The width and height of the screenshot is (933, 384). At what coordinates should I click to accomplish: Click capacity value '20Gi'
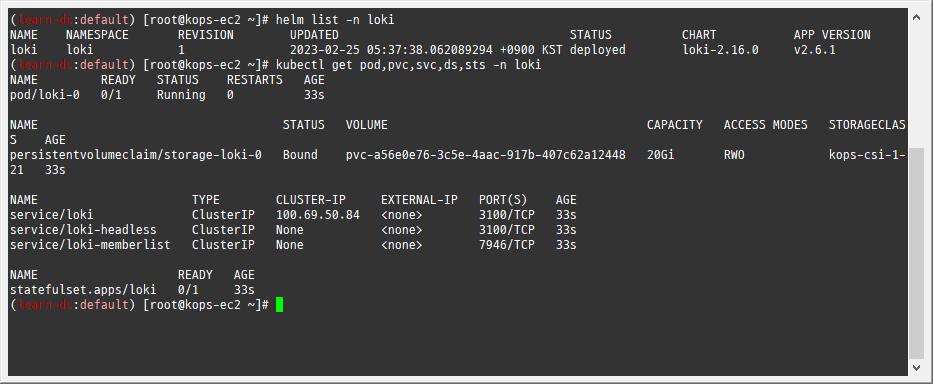660,155
